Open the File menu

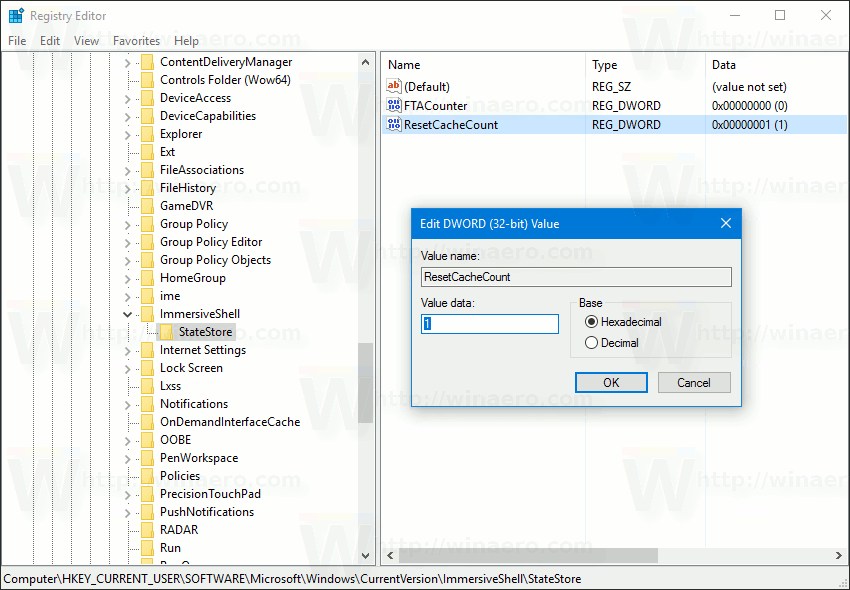click(17, 41)
